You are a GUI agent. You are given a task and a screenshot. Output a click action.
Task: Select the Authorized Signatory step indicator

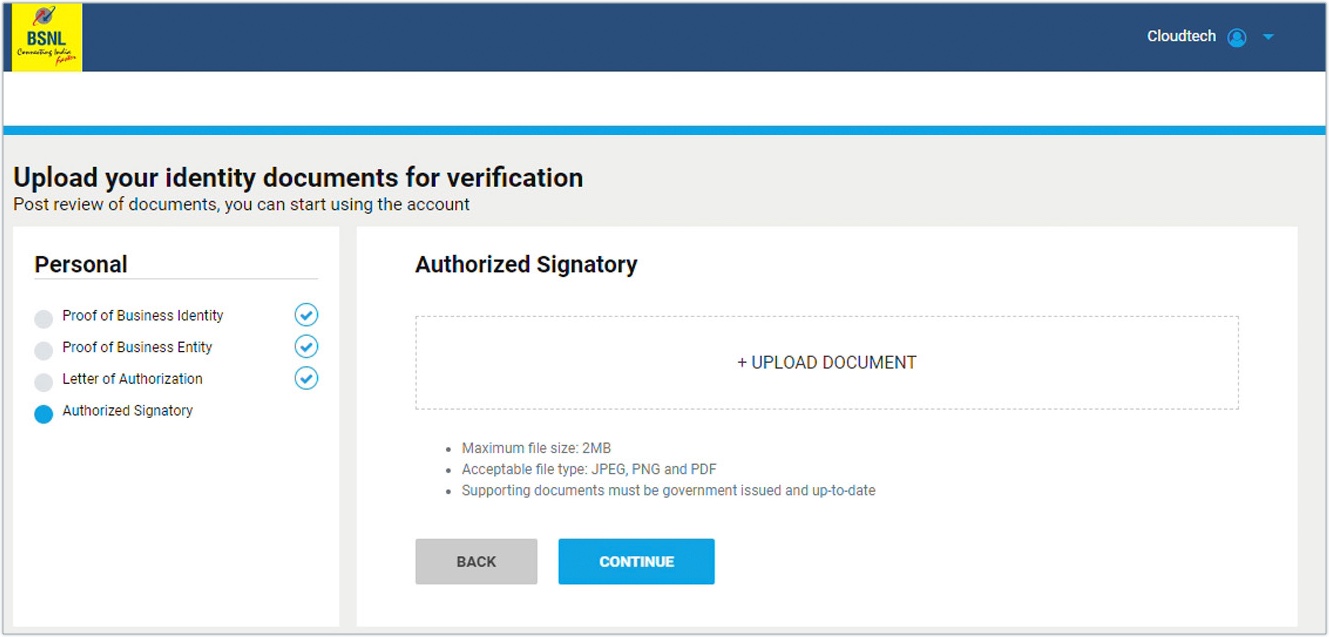(128, 411)
